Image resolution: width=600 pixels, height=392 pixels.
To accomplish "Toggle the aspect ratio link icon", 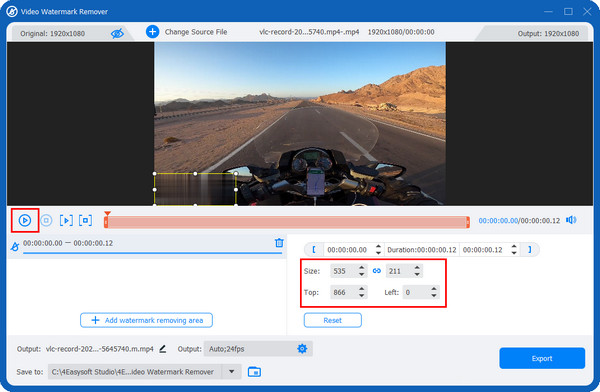I will pyautogui.click(x=377, y=271).
